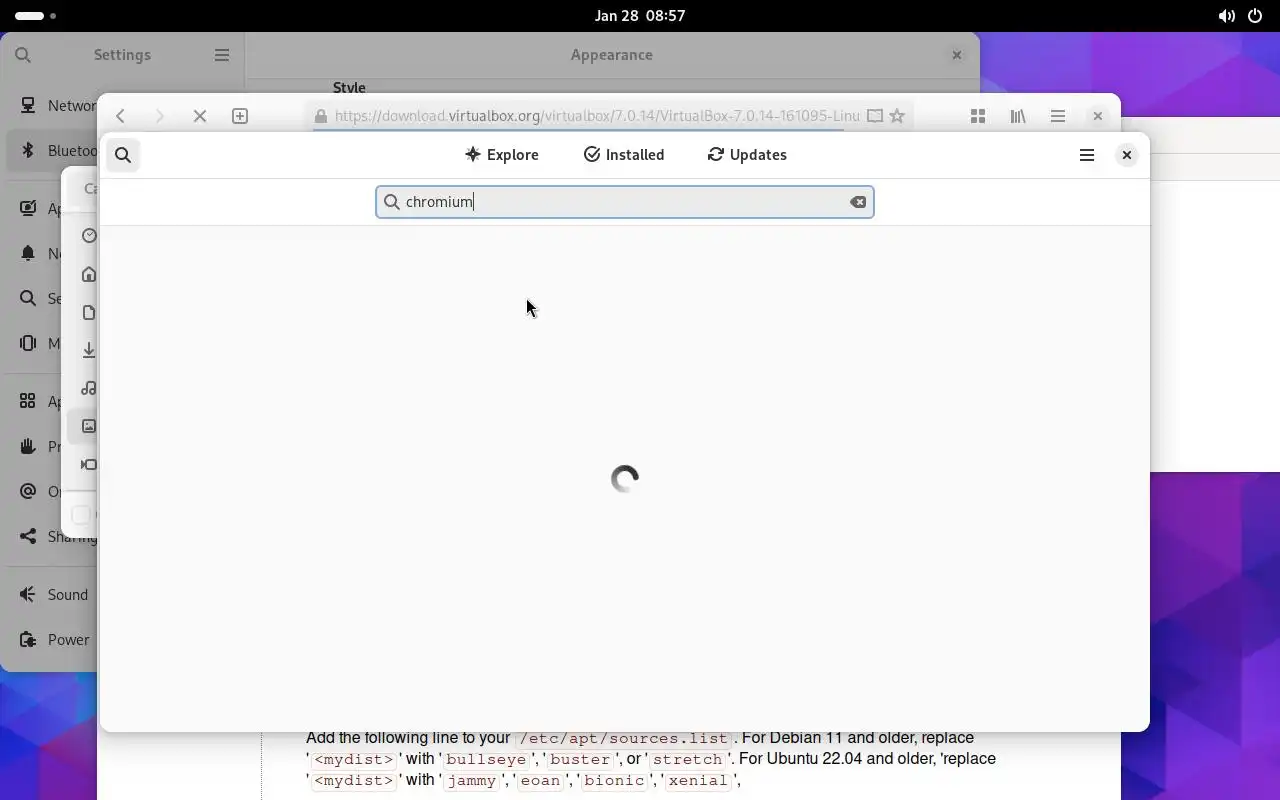Open the browser hamburger menu
This screenshot has height=800, width=1280.
[1058, 116]
